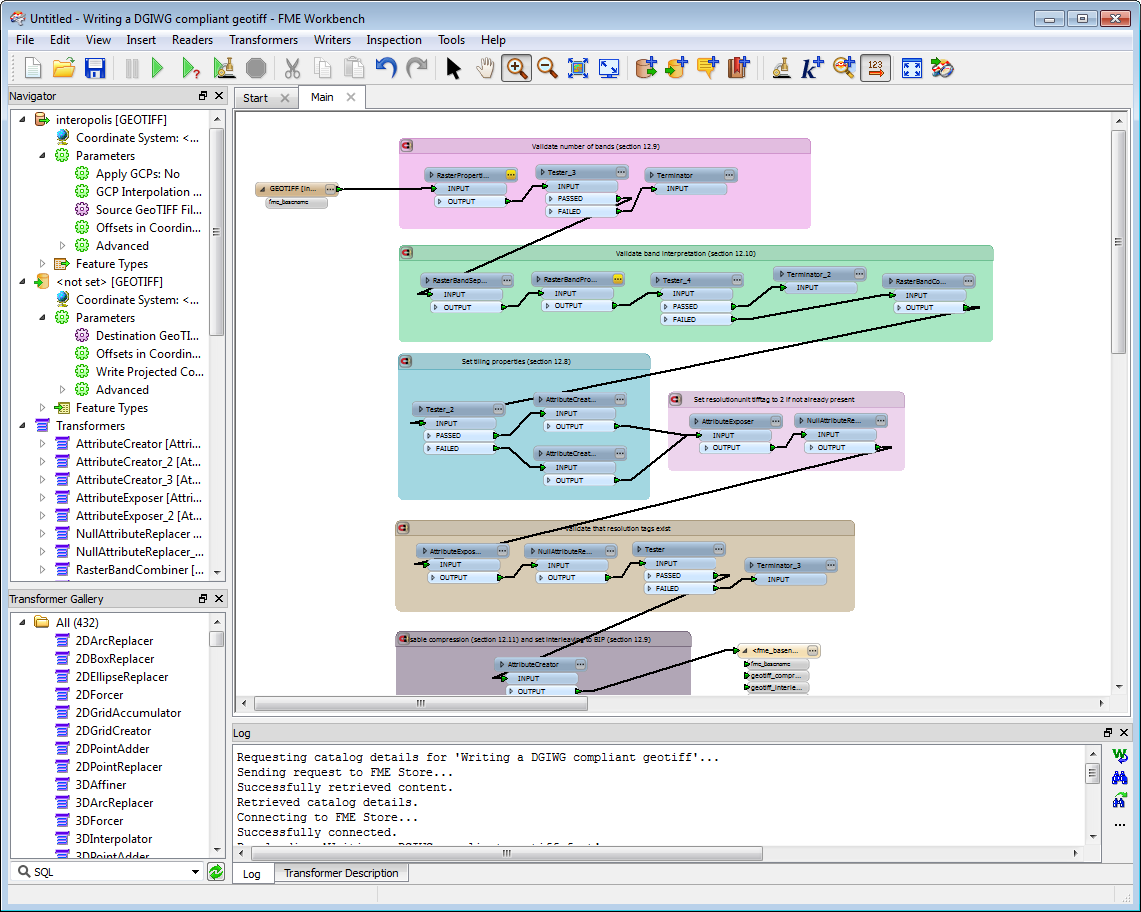Open the SQL search dropdown arrow
The height and width of the screenshot is (912, 1141).
pyautogui.click(x=195, y=871)
